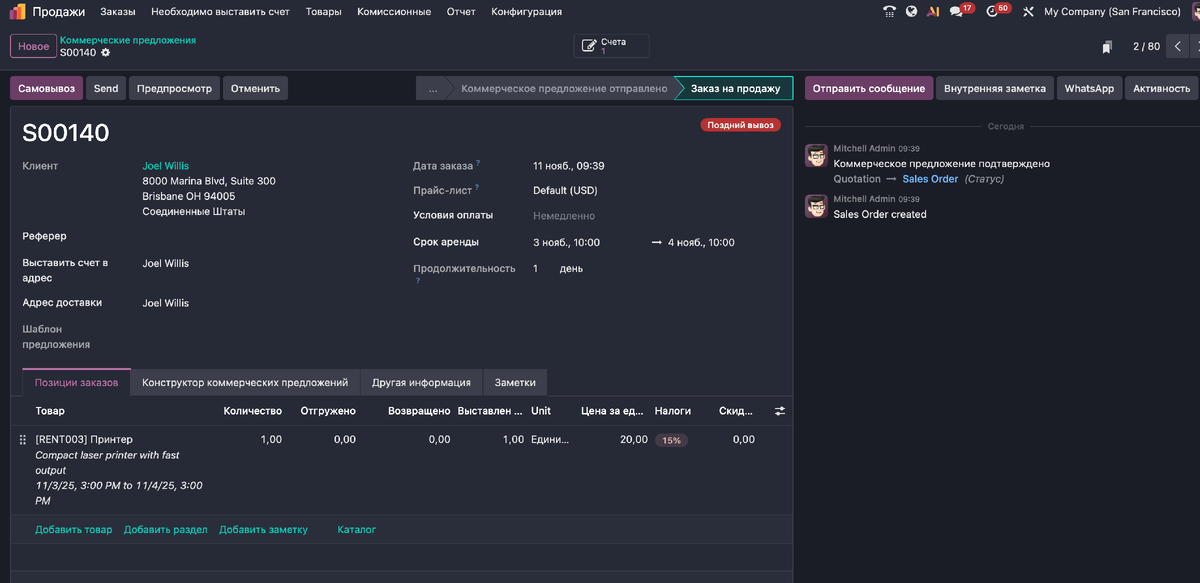This screenshot has height=583, width=1200.
Task: Open the Продажи app title
Action: (x=58, y=12)
